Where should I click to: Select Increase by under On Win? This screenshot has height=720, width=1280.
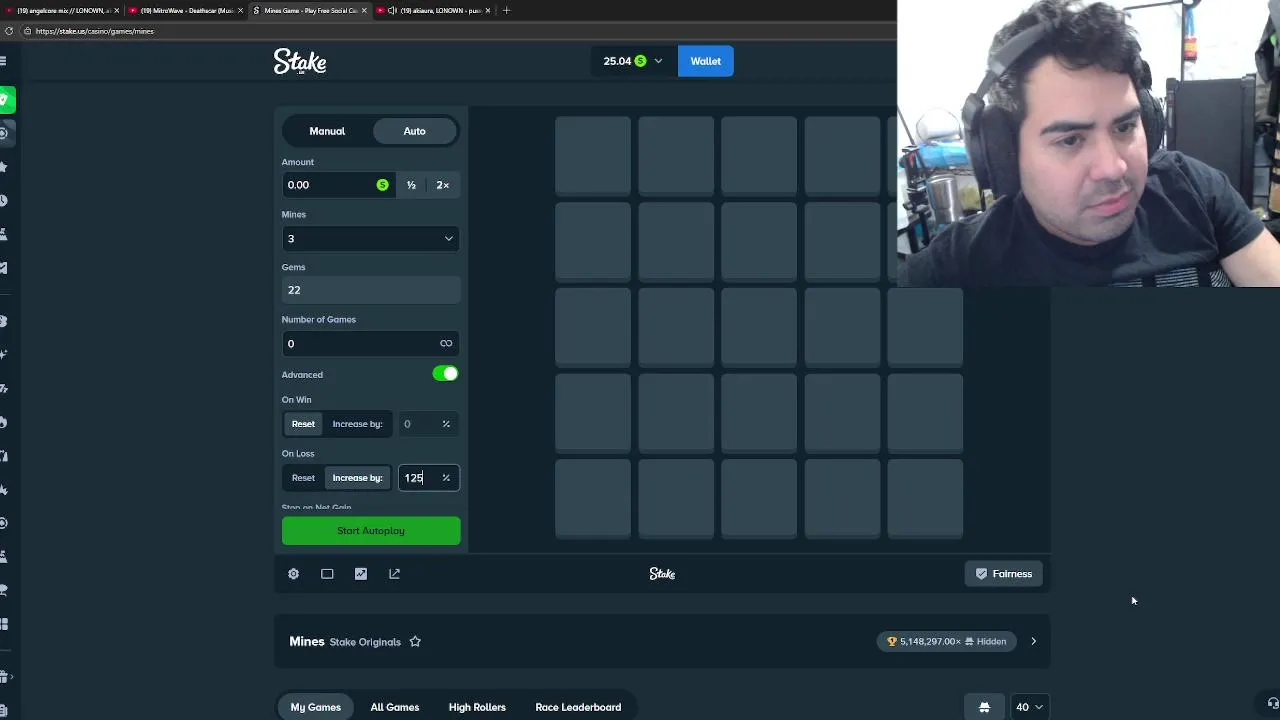click(x=357, y=424)
